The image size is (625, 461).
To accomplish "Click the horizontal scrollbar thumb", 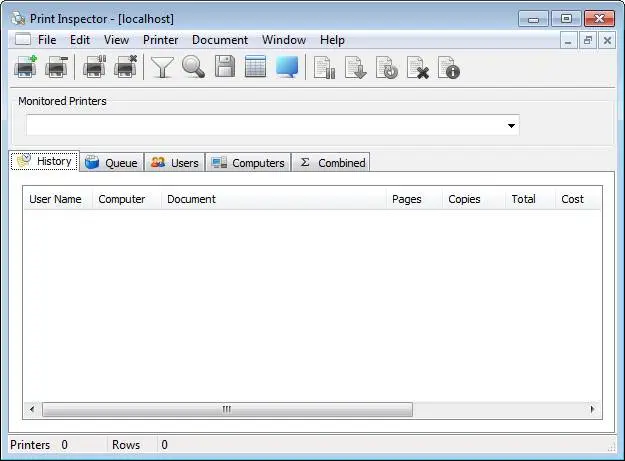I will coord(227,409).
